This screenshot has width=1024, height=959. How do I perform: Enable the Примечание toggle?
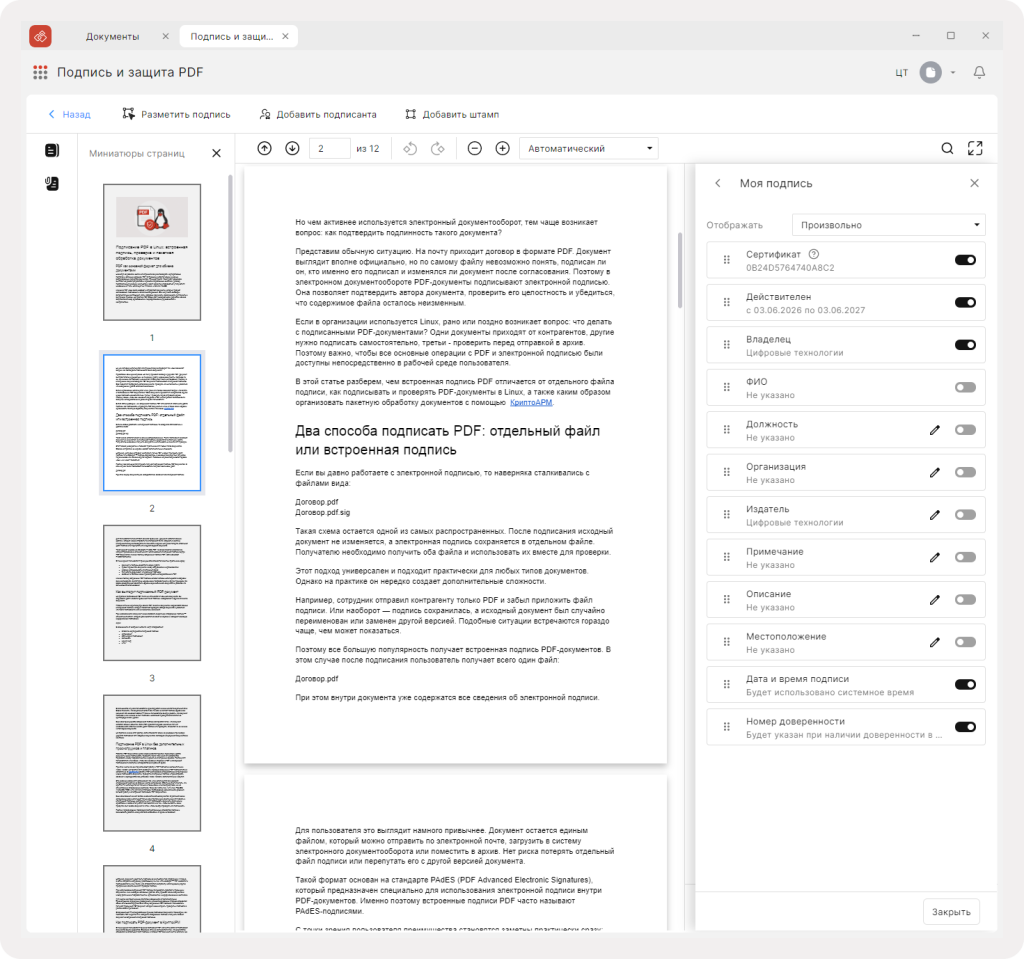(965, 557)
